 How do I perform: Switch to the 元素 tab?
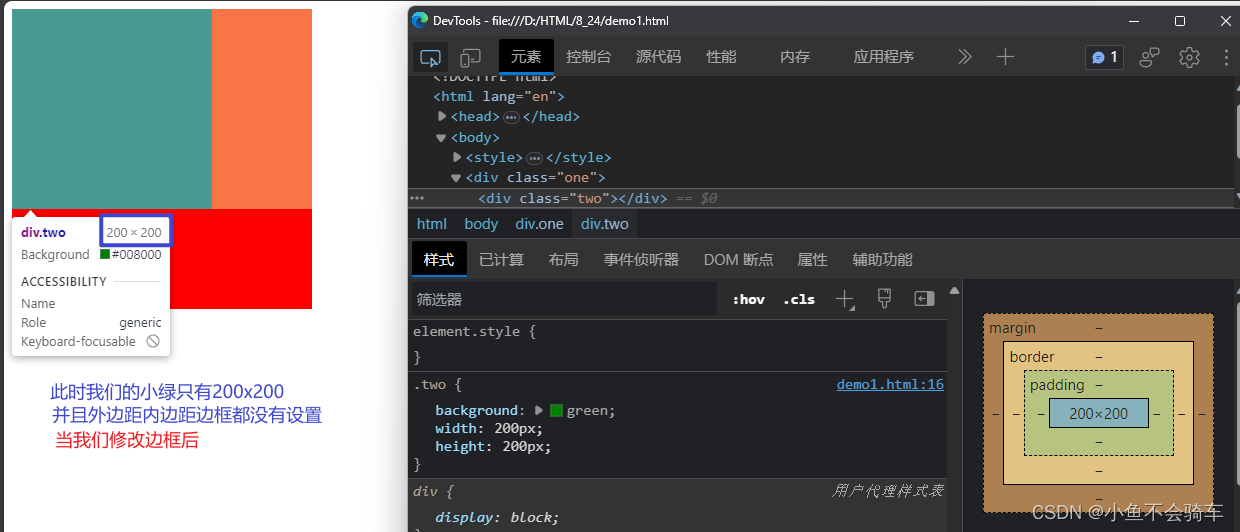click(526, 57)
